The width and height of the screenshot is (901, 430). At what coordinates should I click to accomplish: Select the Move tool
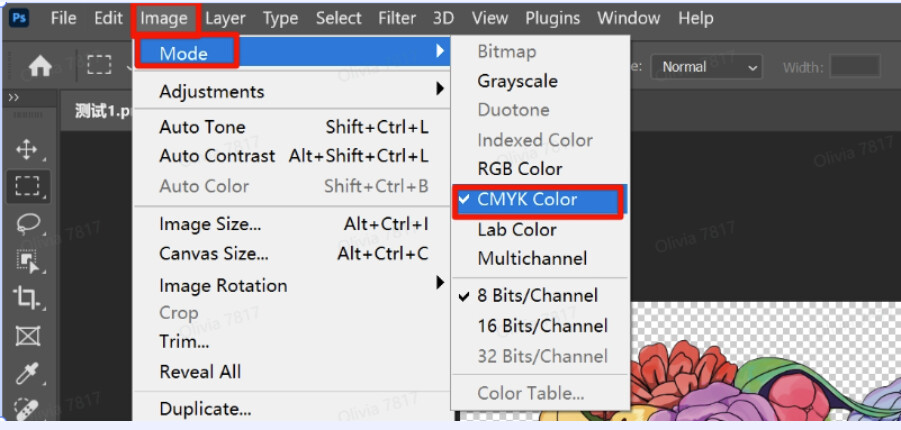coord(26,150)
